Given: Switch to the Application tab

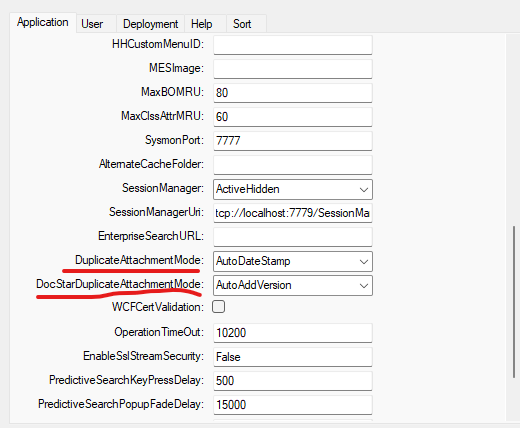Looking at the screenshot, I should 43,23.
